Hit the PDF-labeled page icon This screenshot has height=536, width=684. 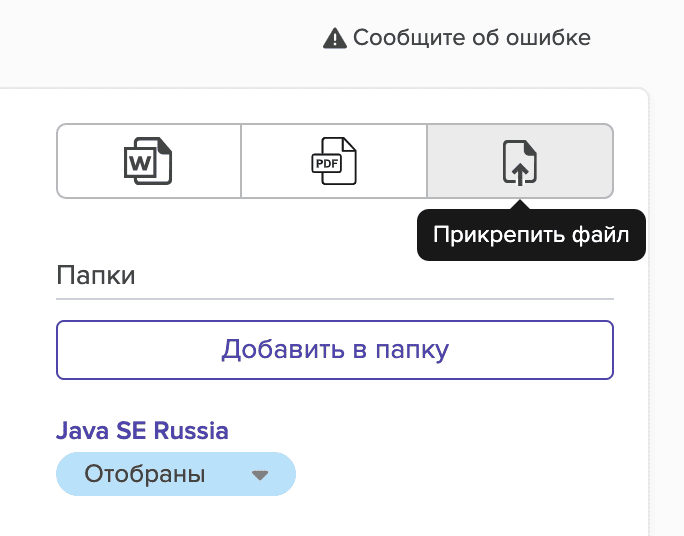(334, 161)
